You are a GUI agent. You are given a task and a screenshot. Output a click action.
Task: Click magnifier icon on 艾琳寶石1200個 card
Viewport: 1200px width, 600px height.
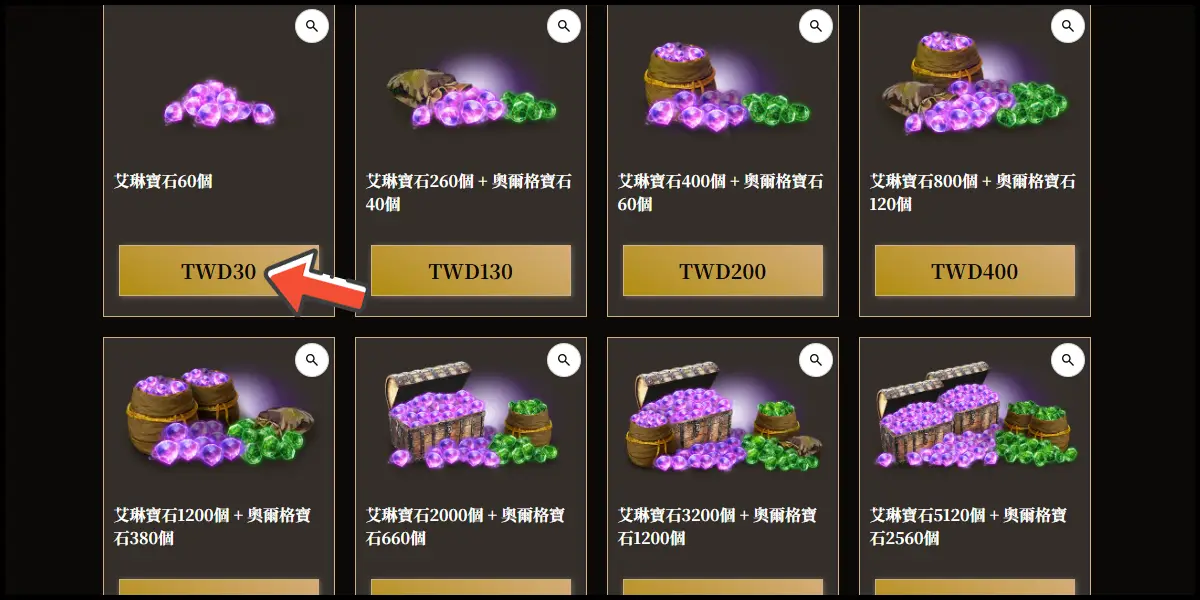pyautogui.click(x=312, y=359)
